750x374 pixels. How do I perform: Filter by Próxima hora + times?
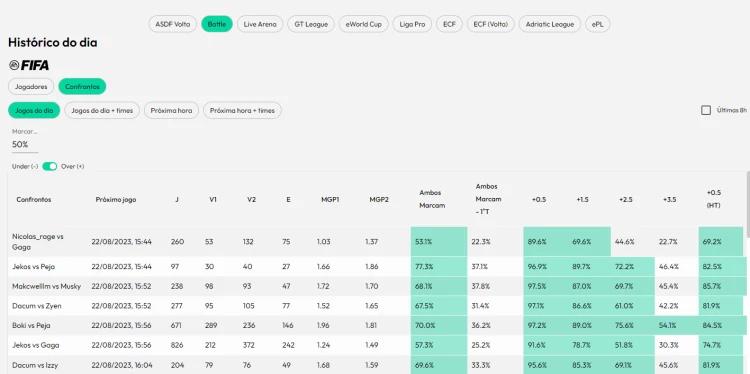point(242,110)
